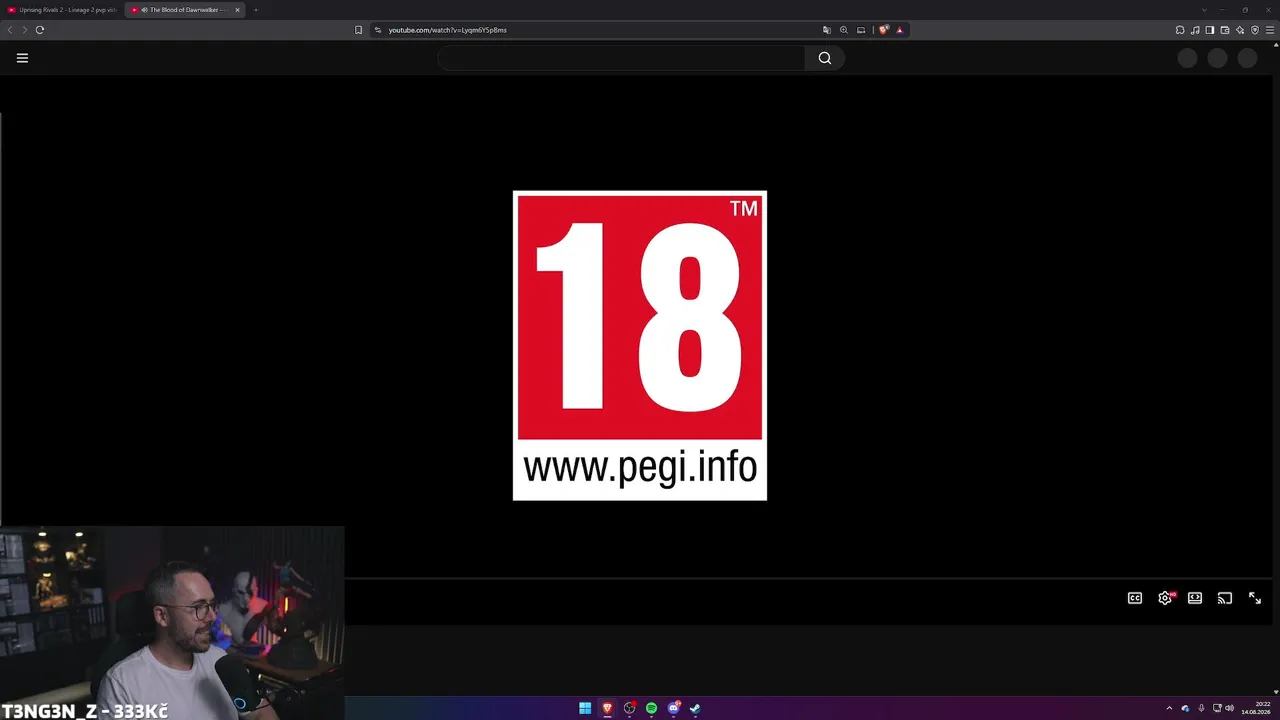Open the volume speaker tray icon
Viewport: 1280px width, 720px height.
1230,708
